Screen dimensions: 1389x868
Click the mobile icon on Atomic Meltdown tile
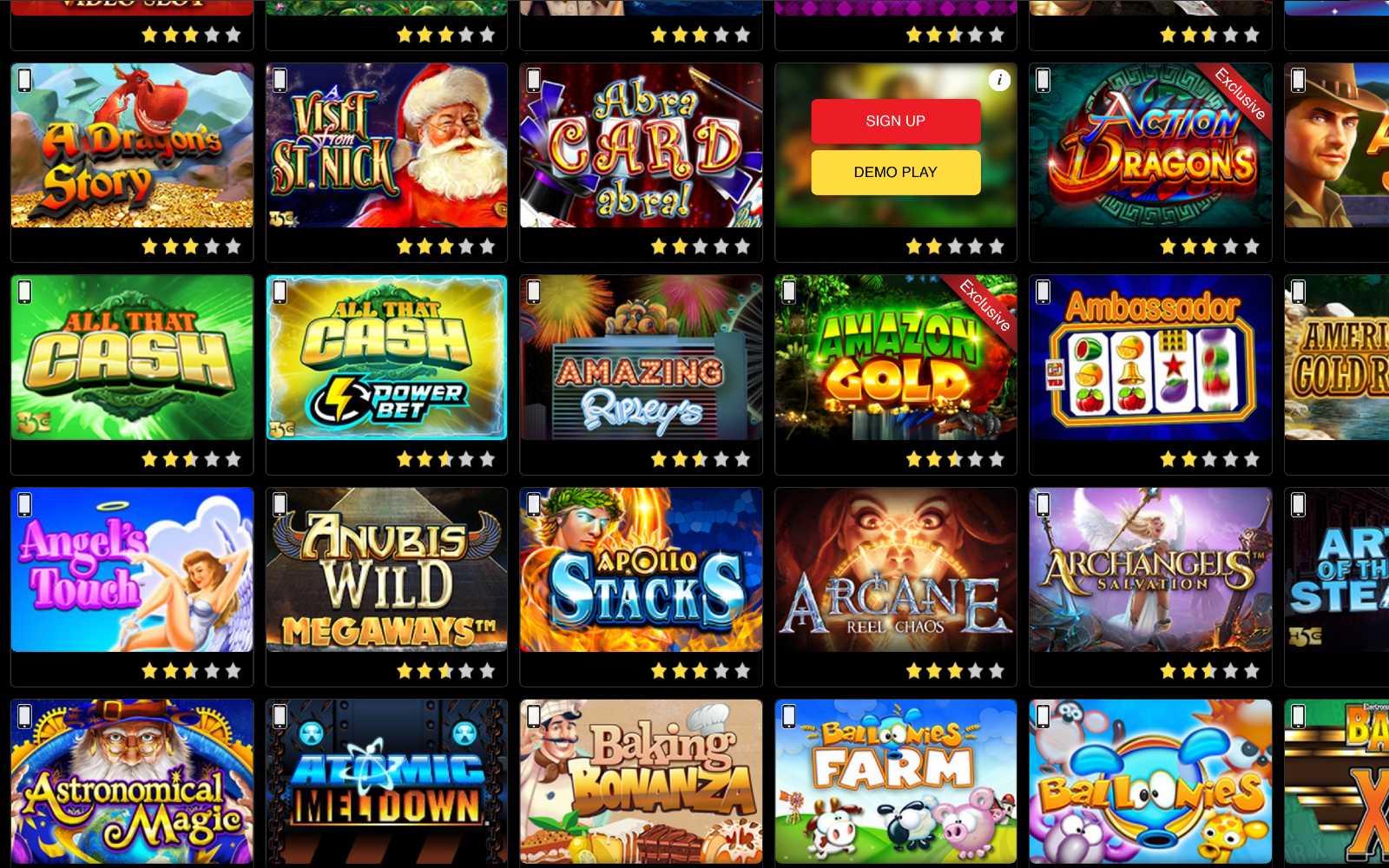(x=280, y=716)
